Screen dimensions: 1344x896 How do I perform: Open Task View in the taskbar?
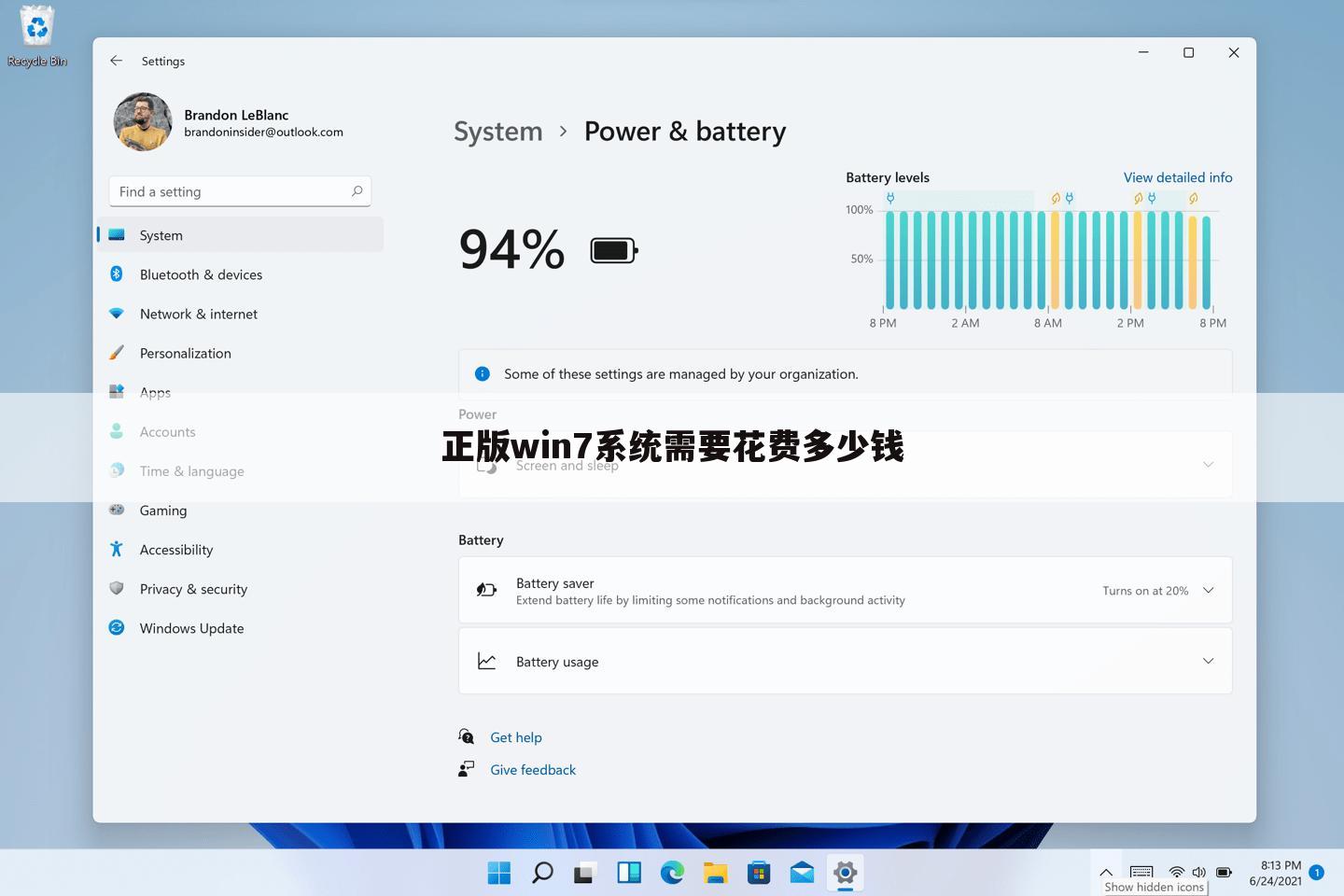pos(585,873)
